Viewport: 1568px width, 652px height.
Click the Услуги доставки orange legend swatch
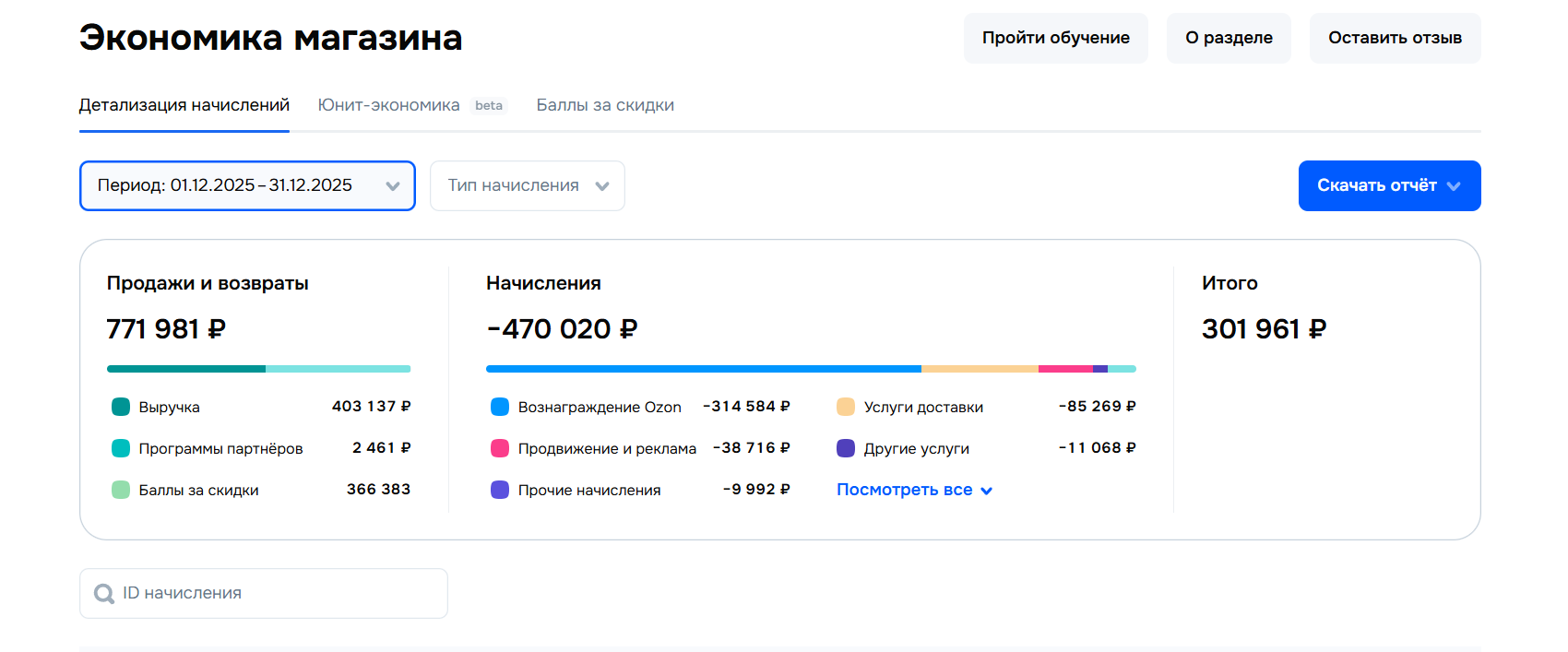(846, 407)
